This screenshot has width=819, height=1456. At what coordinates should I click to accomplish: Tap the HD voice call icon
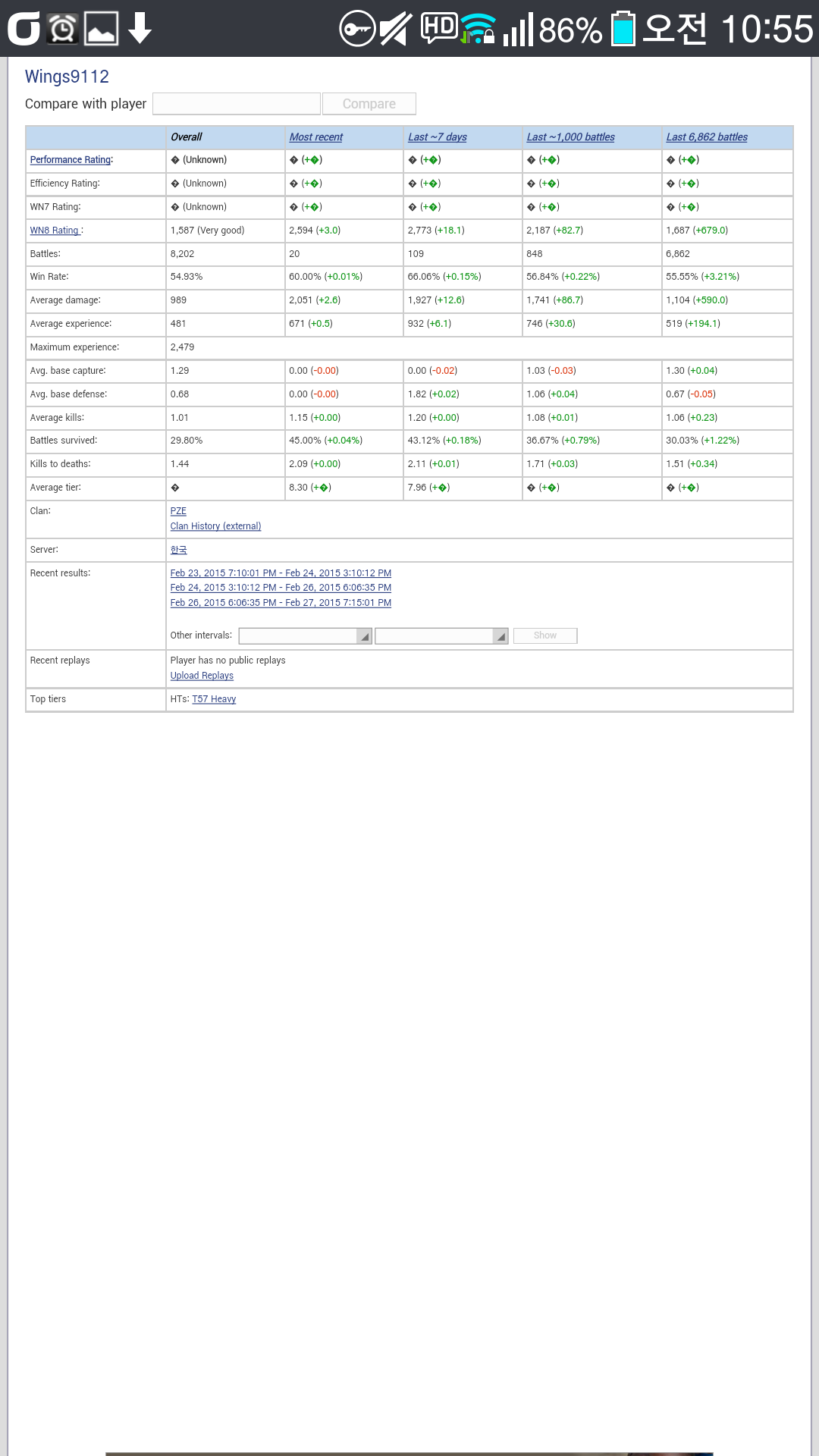[x=439, y=27]
